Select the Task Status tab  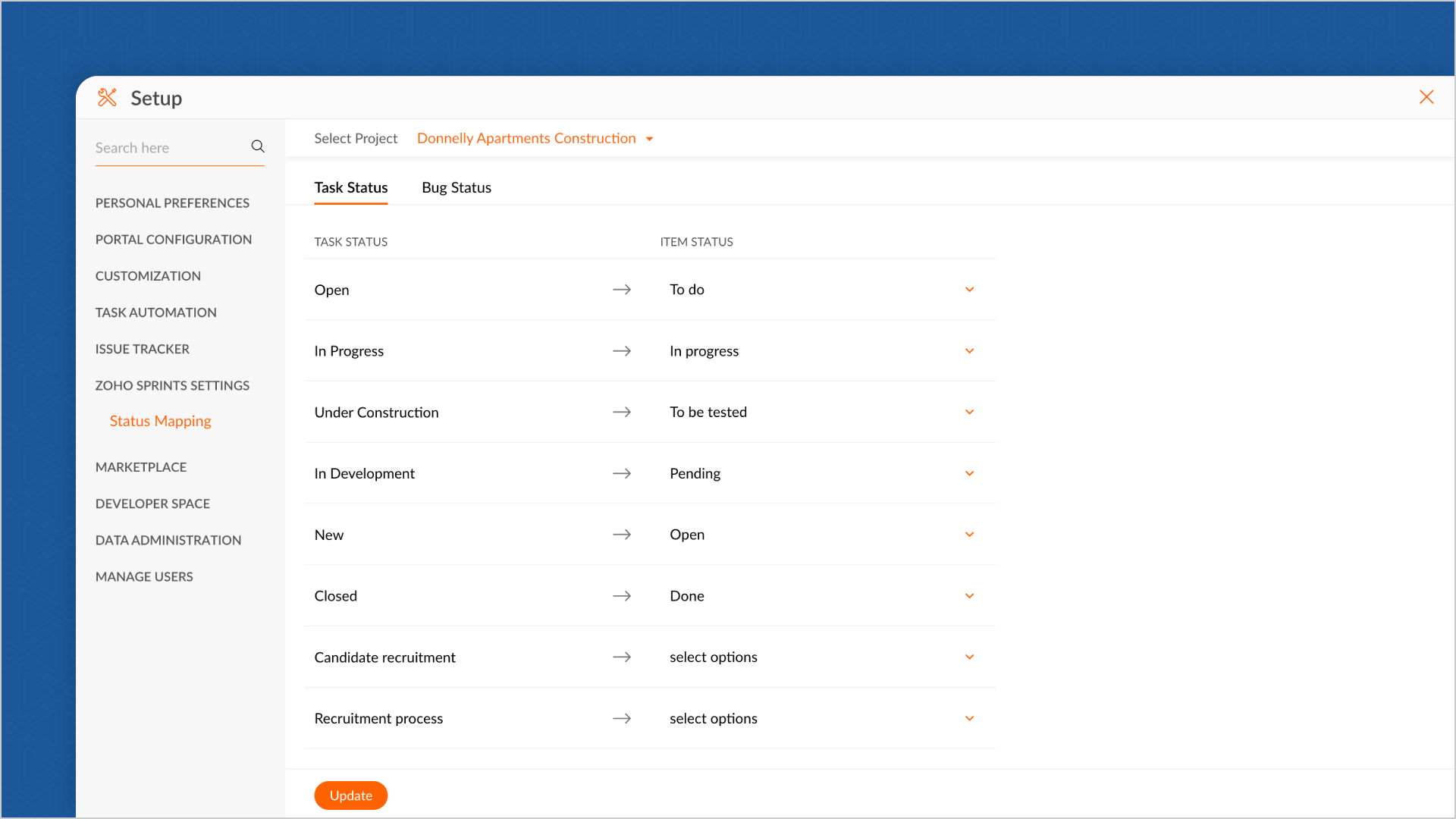350,187
